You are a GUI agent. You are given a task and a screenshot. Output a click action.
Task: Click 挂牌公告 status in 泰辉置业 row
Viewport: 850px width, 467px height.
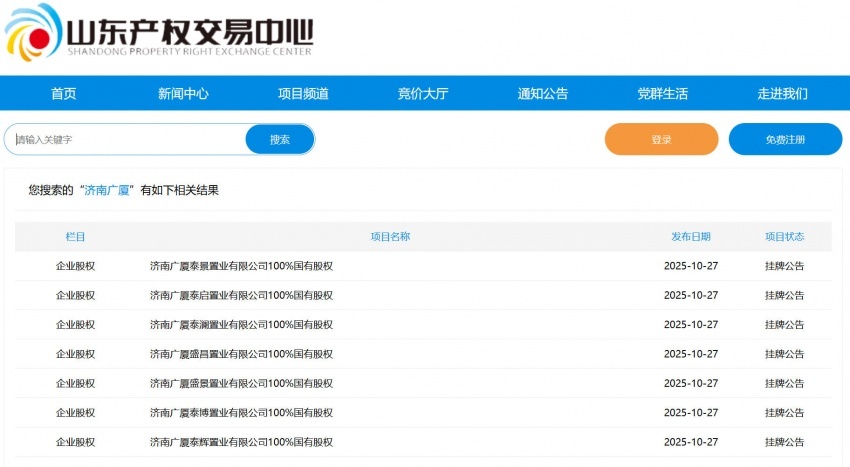click(784, 442)
